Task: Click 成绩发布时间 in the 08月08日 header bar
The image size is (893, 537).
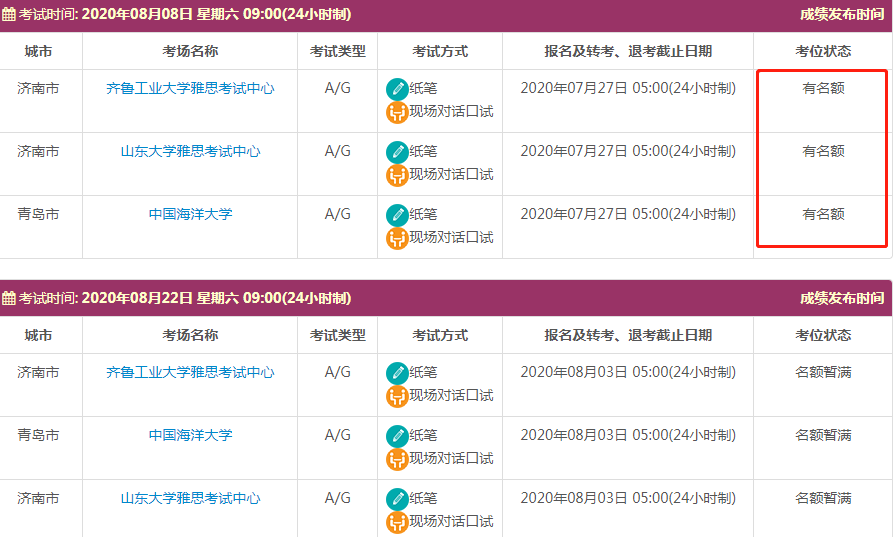Action: tap(841, 15)
